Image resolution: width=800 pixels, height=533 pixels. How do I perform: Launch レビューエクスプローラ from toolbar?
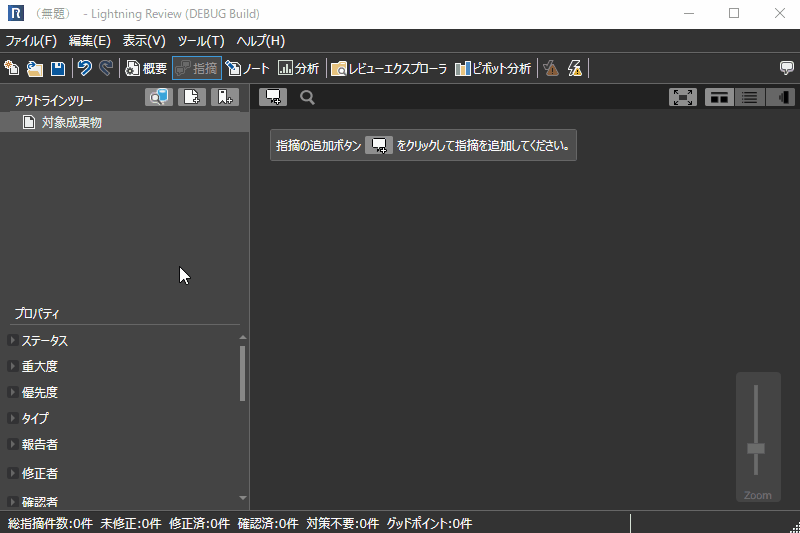click(389, 68)
